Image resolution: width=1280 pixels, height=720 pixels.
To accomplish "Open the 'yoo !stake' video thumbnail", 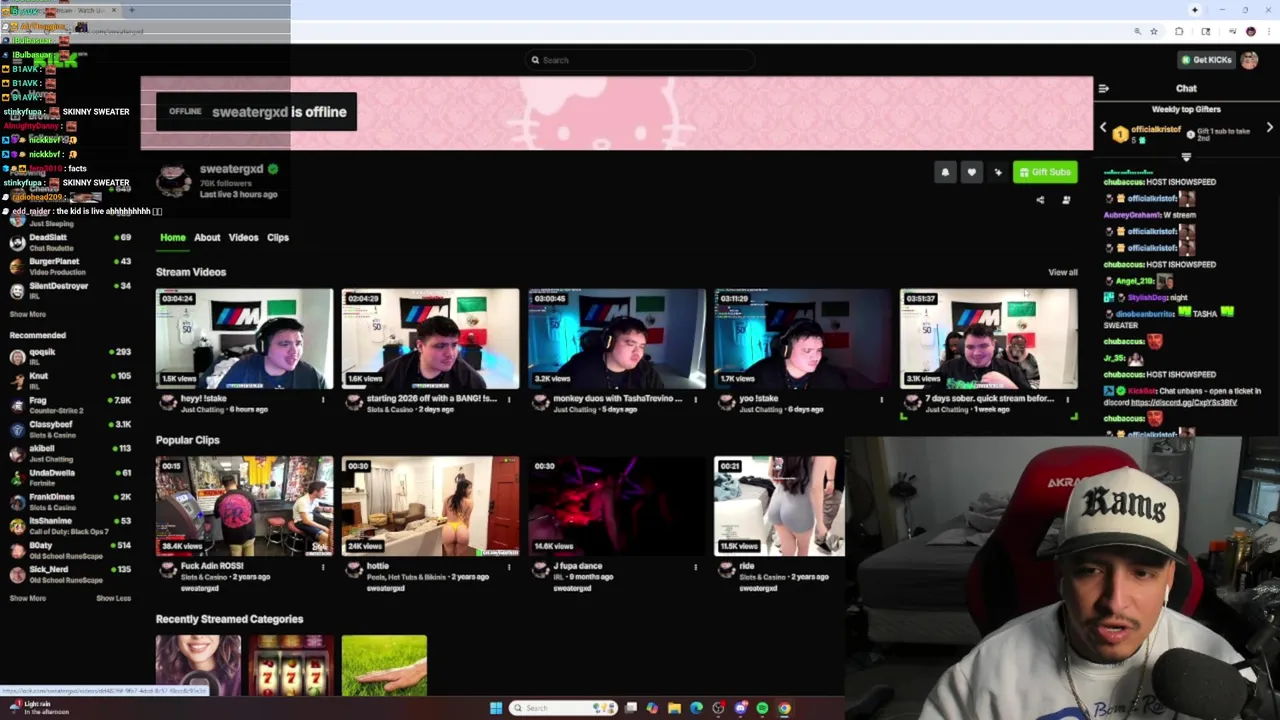I will (x=803, y=339).
